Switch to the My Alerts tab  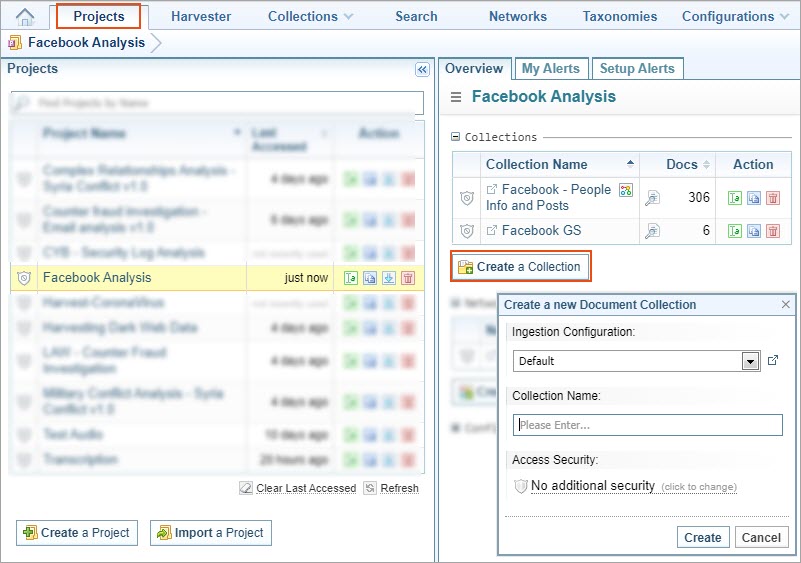[x=550, y=68]
